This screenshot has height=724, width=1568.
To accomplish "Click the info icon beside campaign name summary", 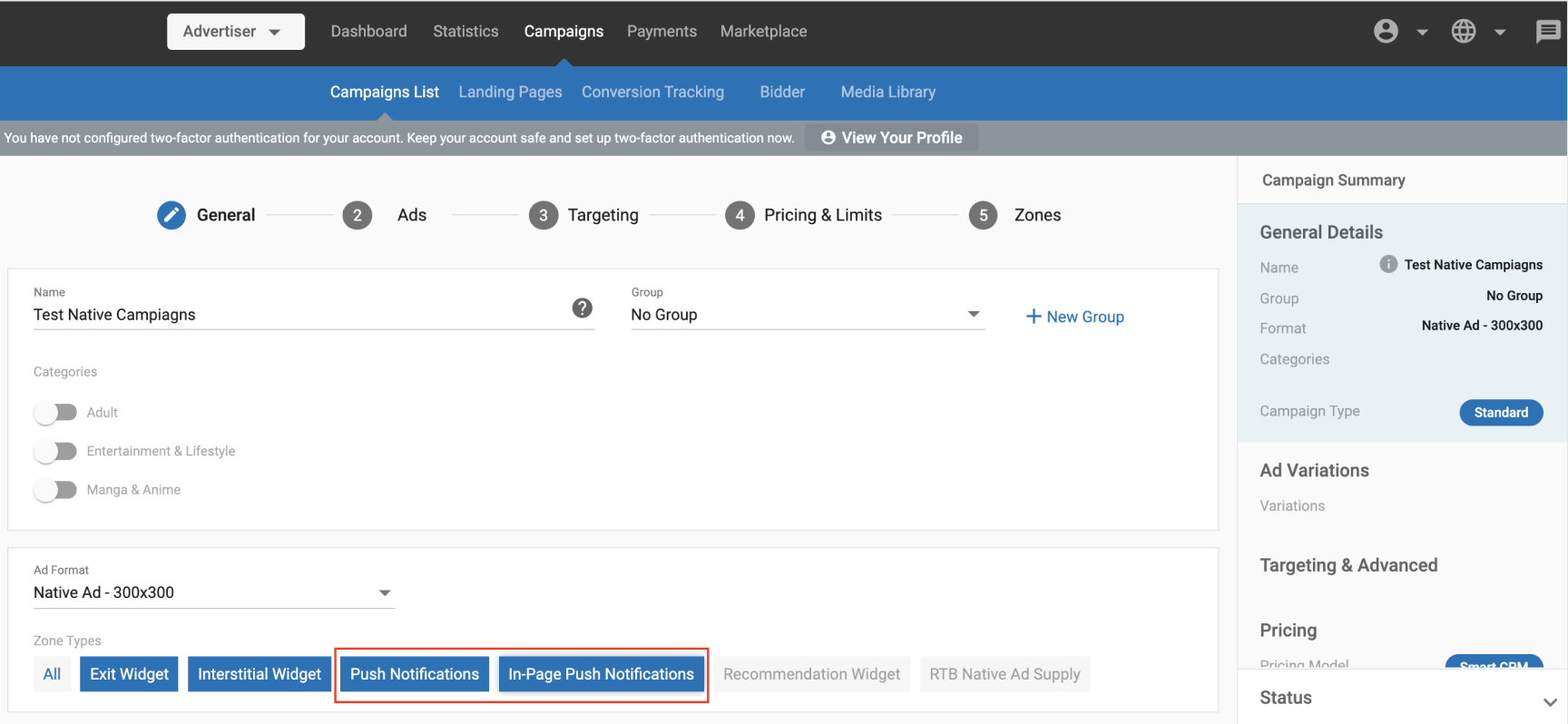I will (1387, 264).
